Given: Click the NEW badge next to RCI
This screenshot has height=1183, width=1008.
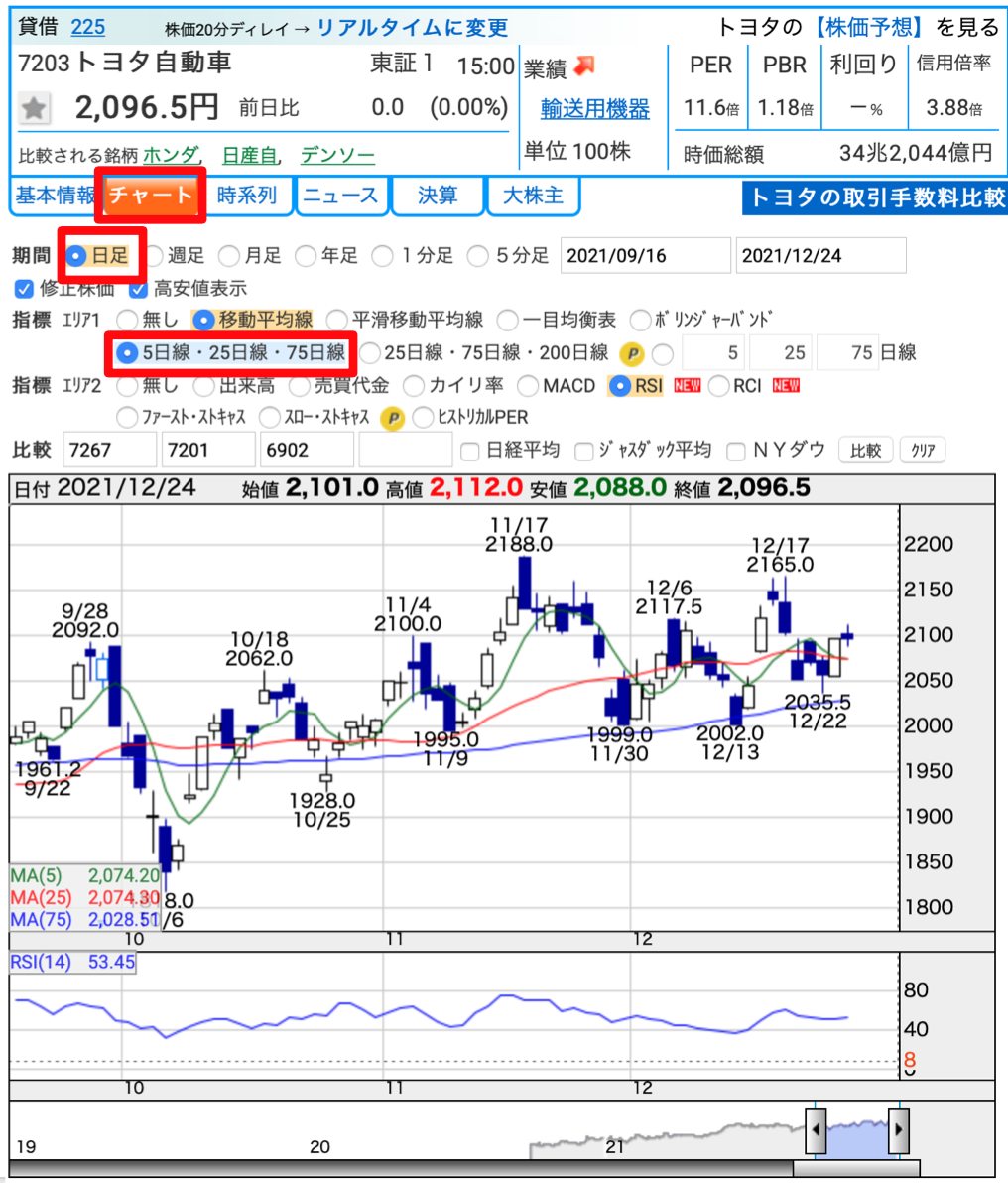Looking at the screenshot, I should pyautogui.click(x=786, y=385).
